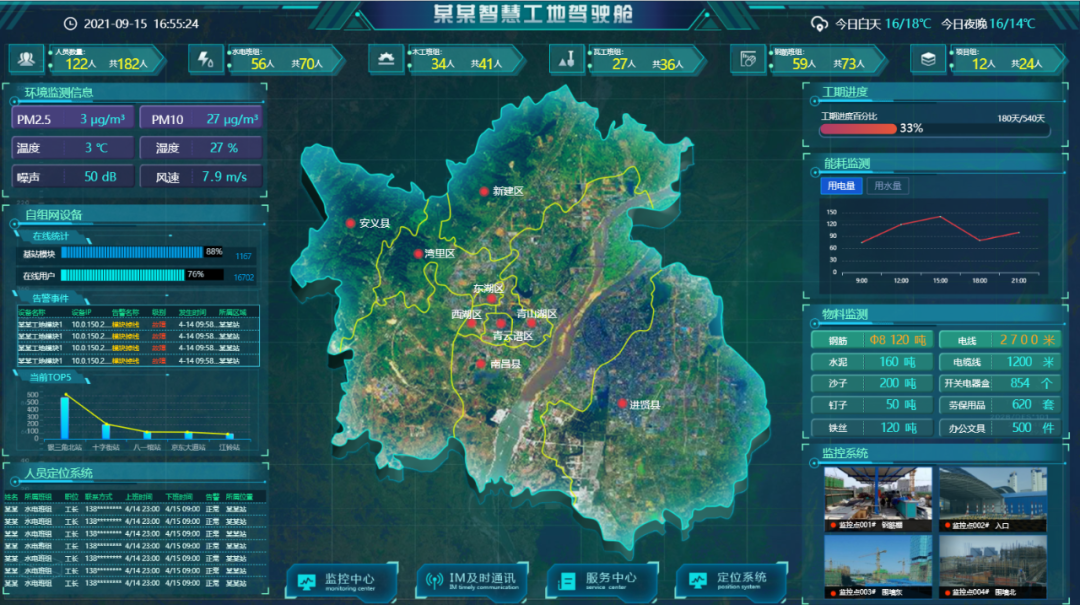Click the 十字街站 bar in TOP5 chart

click(x=106, y=431)
